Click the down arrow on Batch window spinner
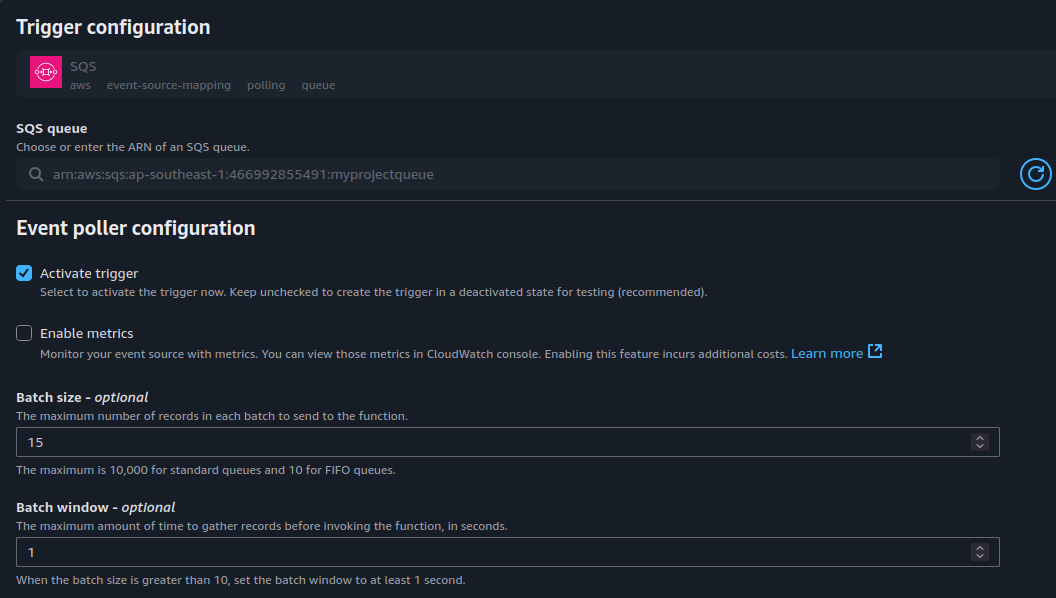 pyautogui.click(x=980, y=556)
